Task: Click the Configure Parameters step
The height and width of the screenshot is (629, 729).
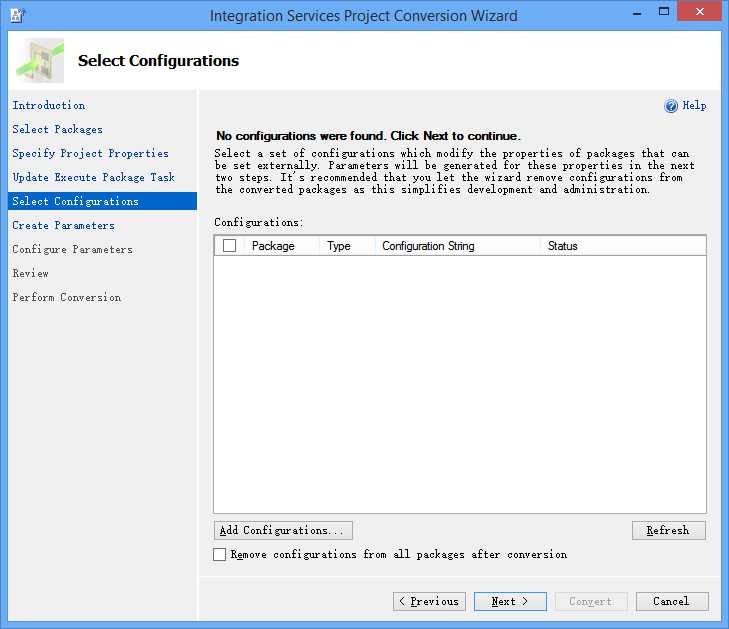Action: [x=73, y=249]
